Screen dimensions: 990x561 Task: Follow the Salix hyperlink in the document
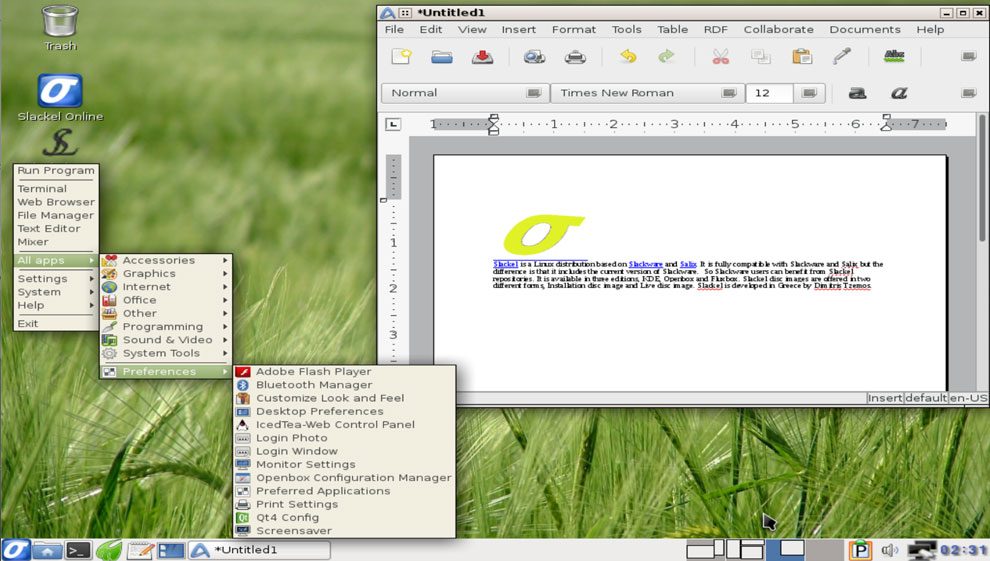point(688,264)
